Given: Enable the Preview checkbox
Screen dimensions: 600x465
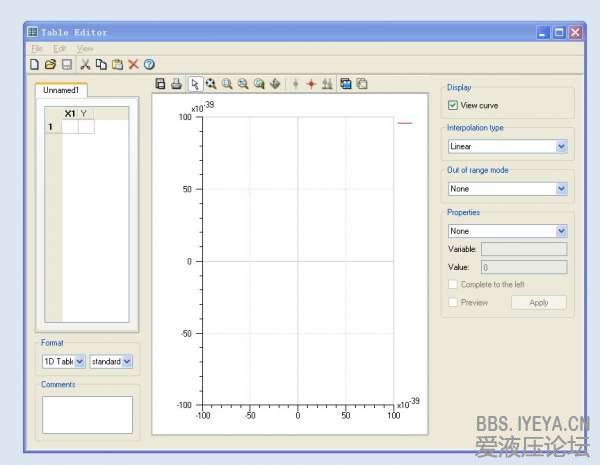Looking at the screenshot, I should pyautogui.click(x=453, y=302).
